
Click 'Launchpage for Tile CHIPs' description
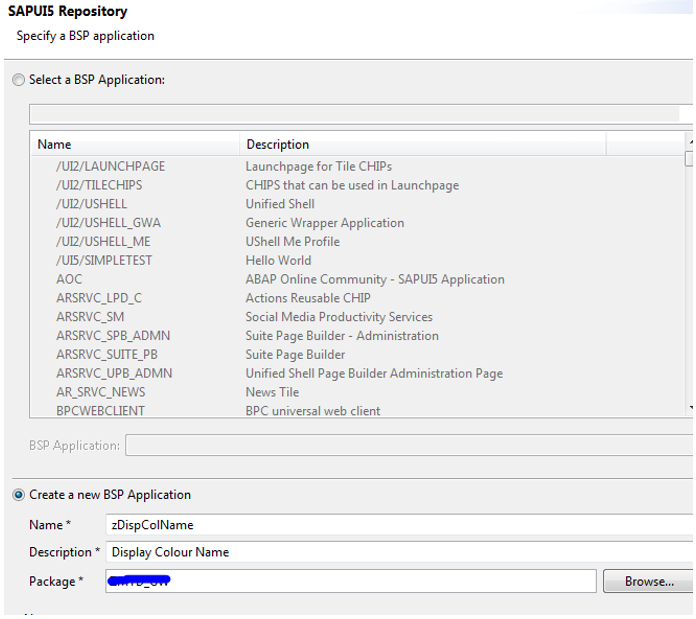pyautogui.click(x=319, y=166)
